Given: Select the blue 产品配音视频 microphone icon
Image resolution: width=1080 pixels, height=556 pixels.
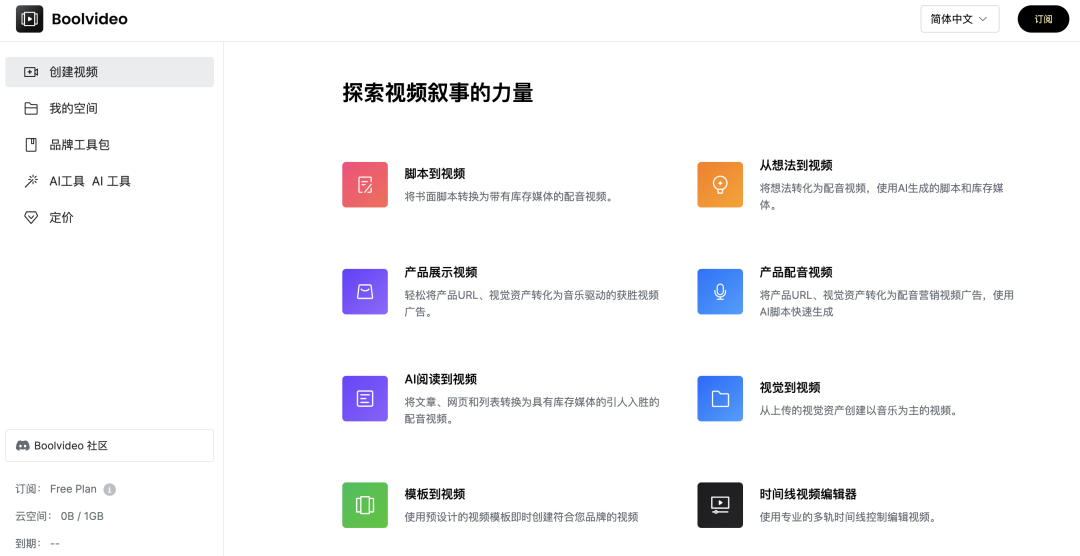Looking at the screenshot, I should (x=719, y=291).
